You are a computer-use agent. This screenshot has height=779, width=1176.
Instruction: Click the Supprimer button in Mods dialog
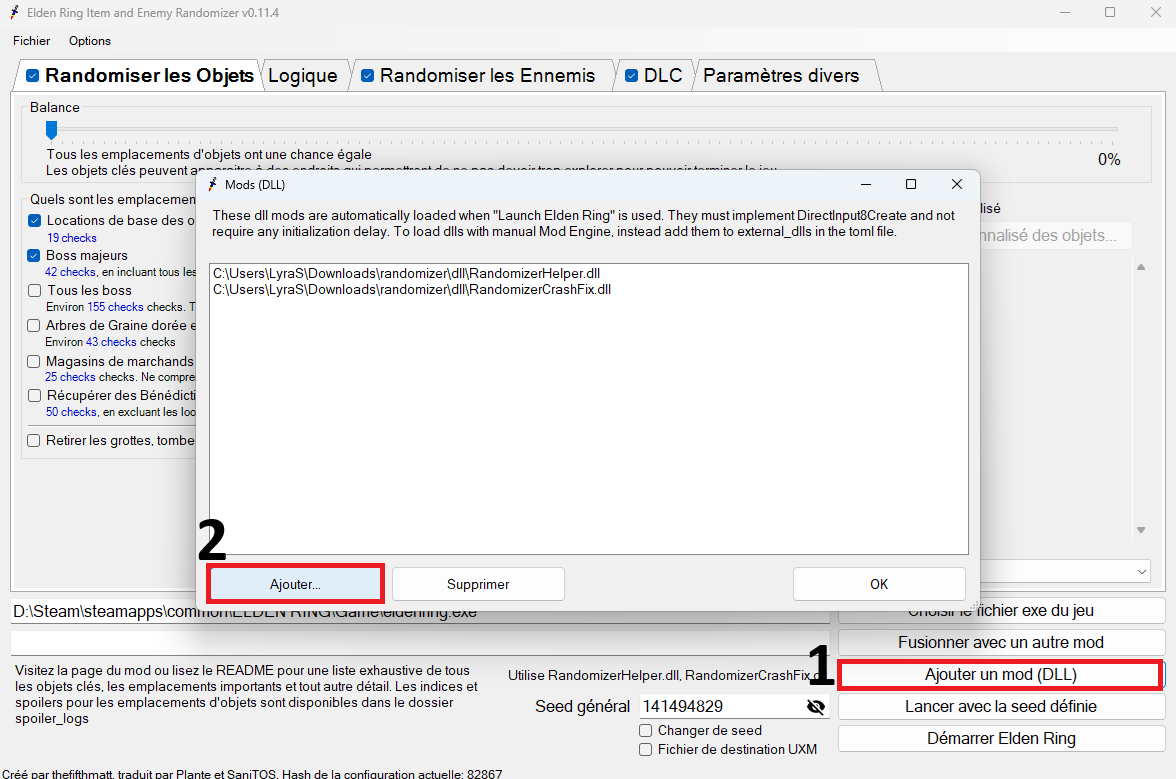[478, 584]
